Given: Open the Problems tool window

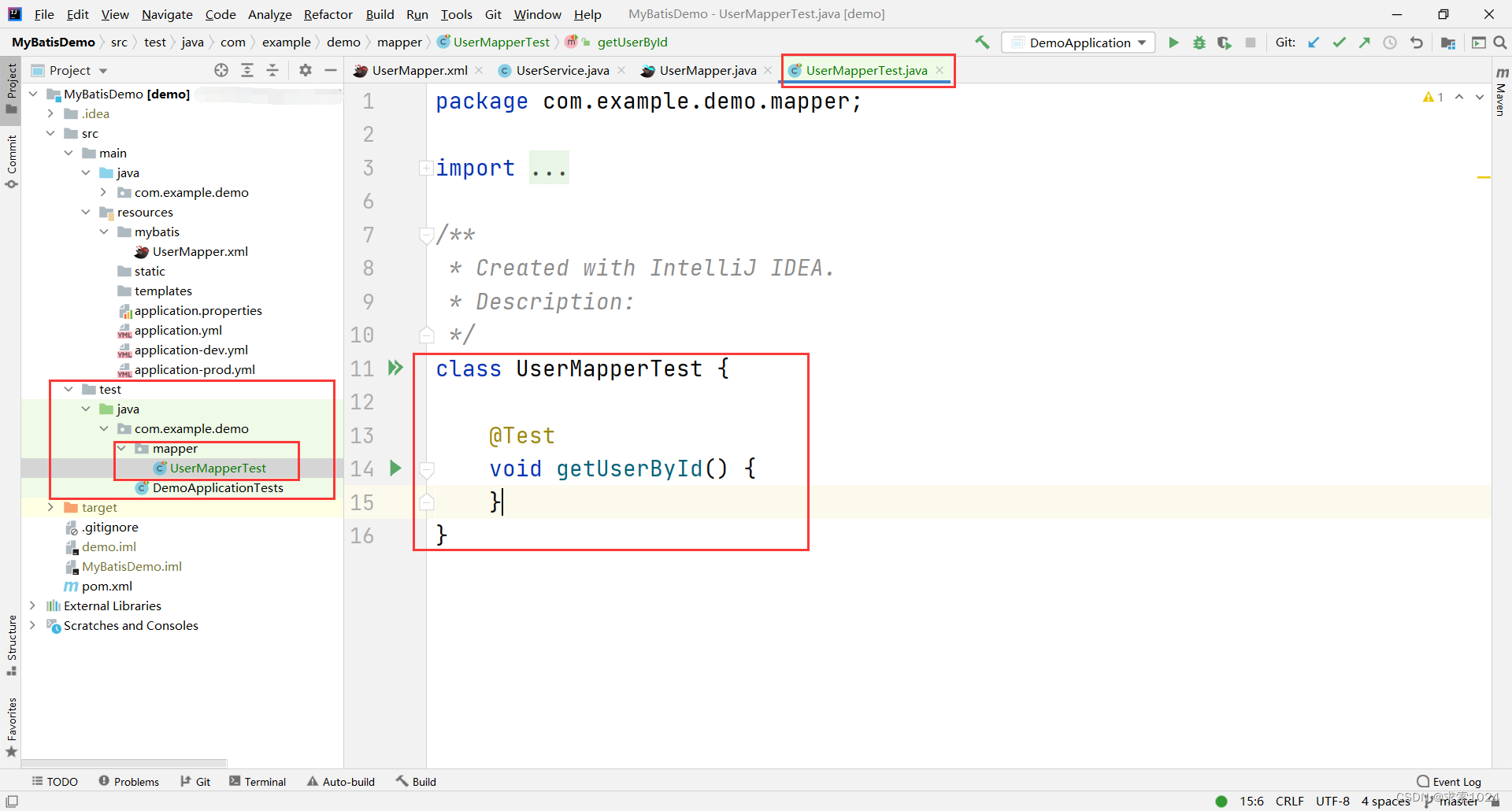Looking at the screenshot, I should [129, 782].
